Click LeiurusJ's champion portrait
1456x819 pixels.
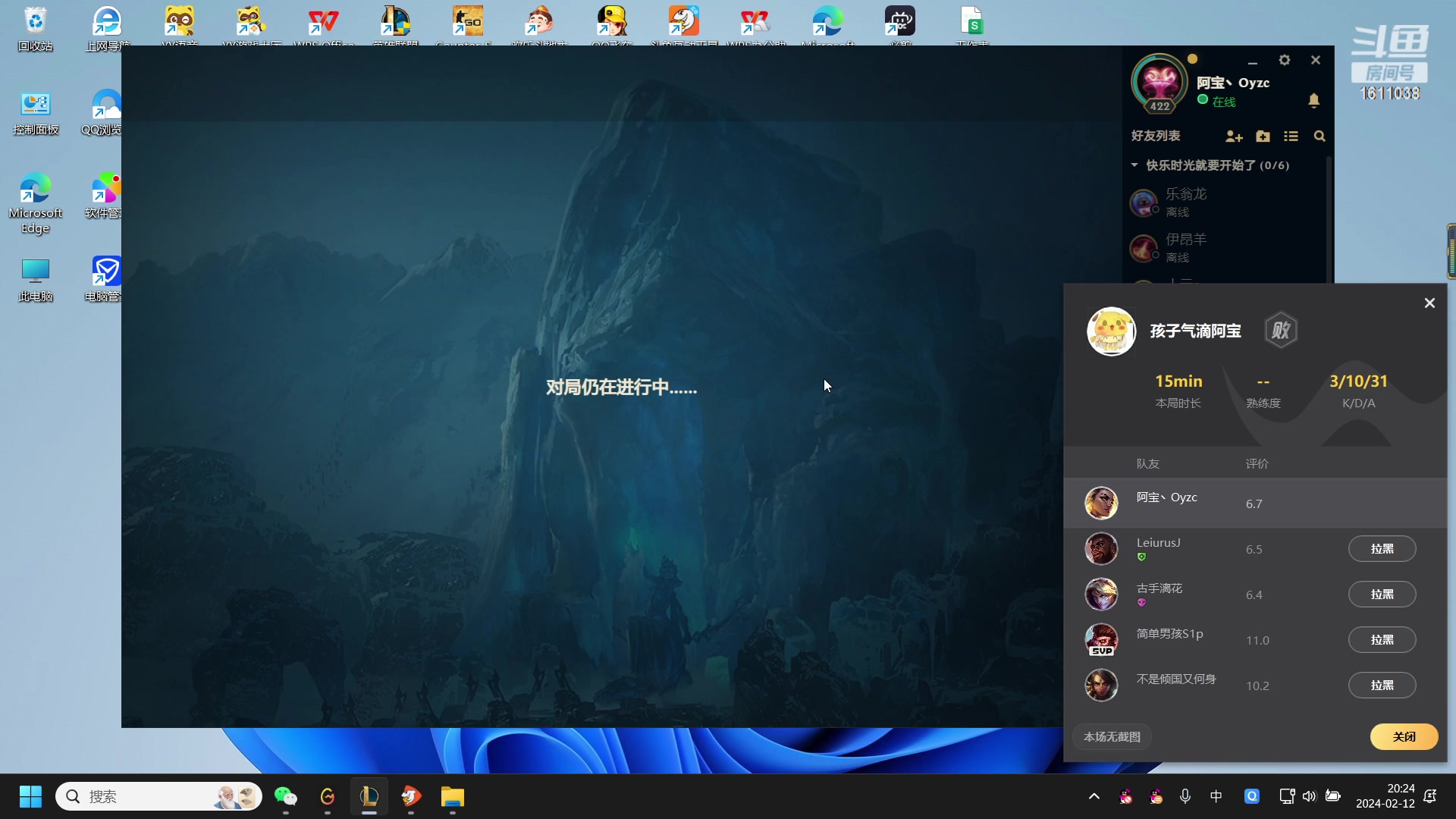(x=1101, y=549)
